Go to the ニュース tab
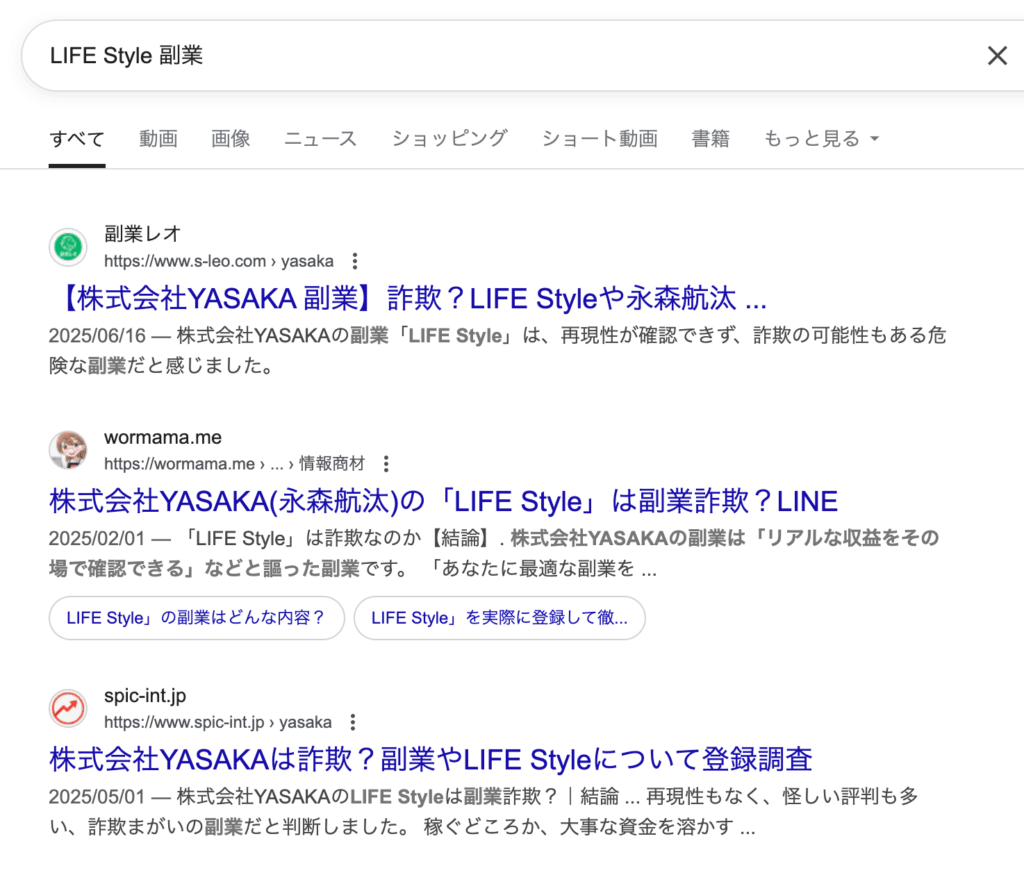Viewport: 1024px width, 875px height. (320, 138)
